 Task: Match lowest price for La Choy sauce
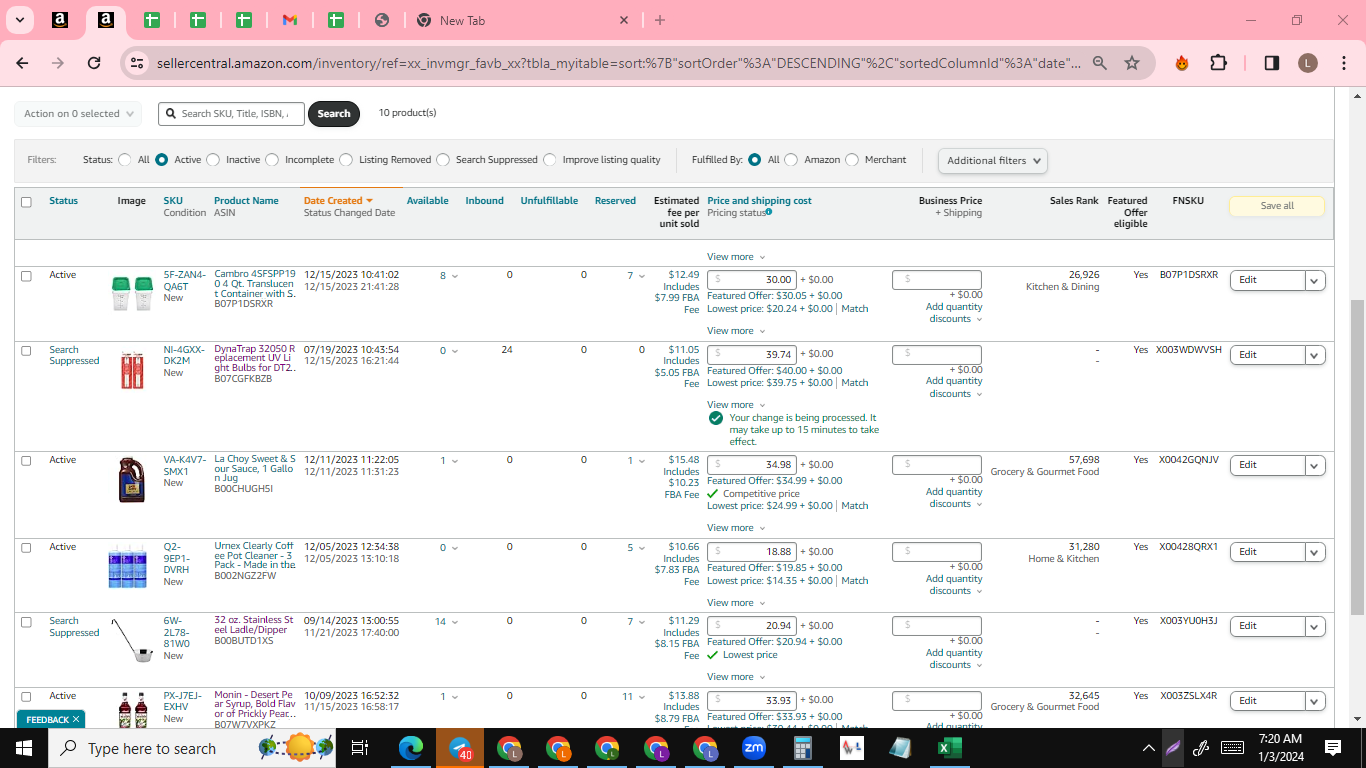855,506
